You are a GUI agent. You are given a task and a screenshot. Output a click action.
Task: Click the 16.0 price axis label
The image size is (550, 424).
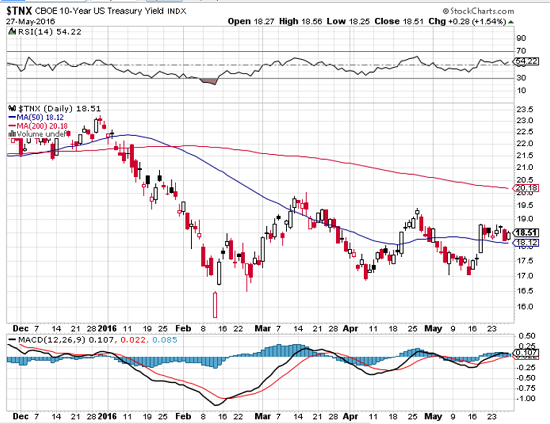525,306
